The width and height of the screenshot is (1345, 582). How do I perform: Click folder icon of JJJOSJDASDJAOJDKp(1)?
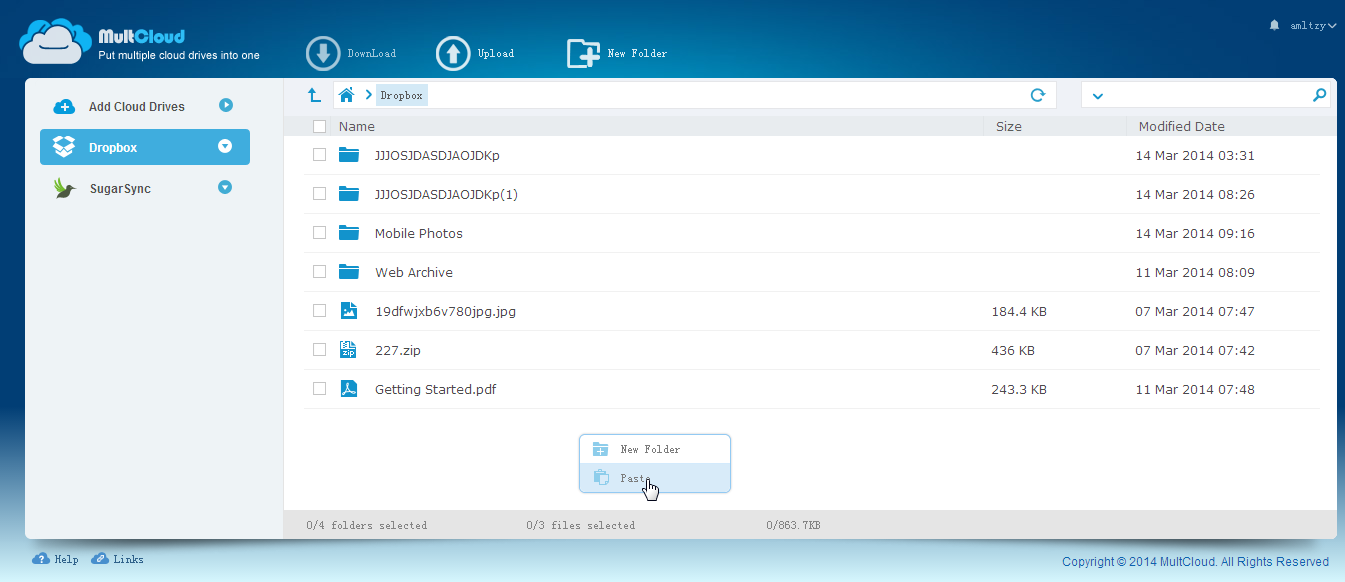348,194
